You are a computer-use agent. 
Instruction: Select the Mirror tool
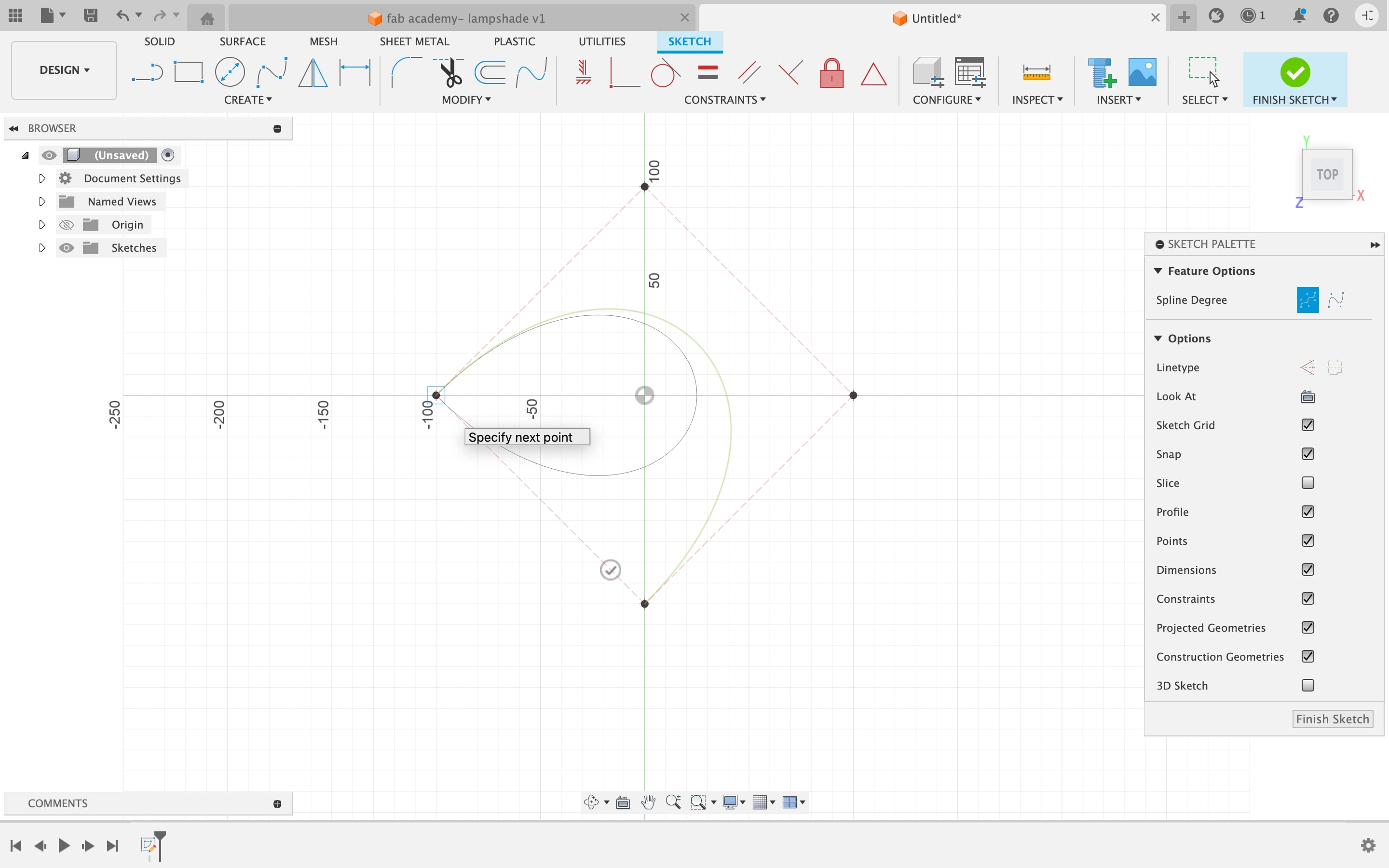point(313,72)
